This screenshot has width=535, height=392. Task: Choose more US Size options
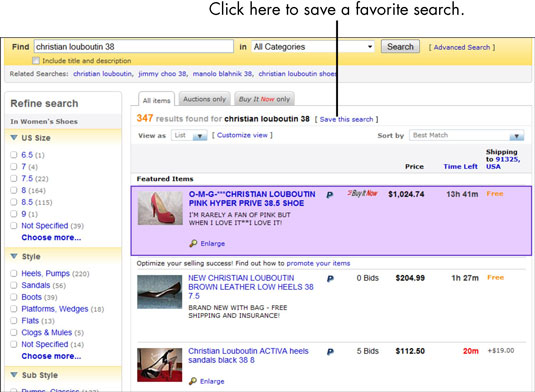pyautogui.click(x=51, y=237)
